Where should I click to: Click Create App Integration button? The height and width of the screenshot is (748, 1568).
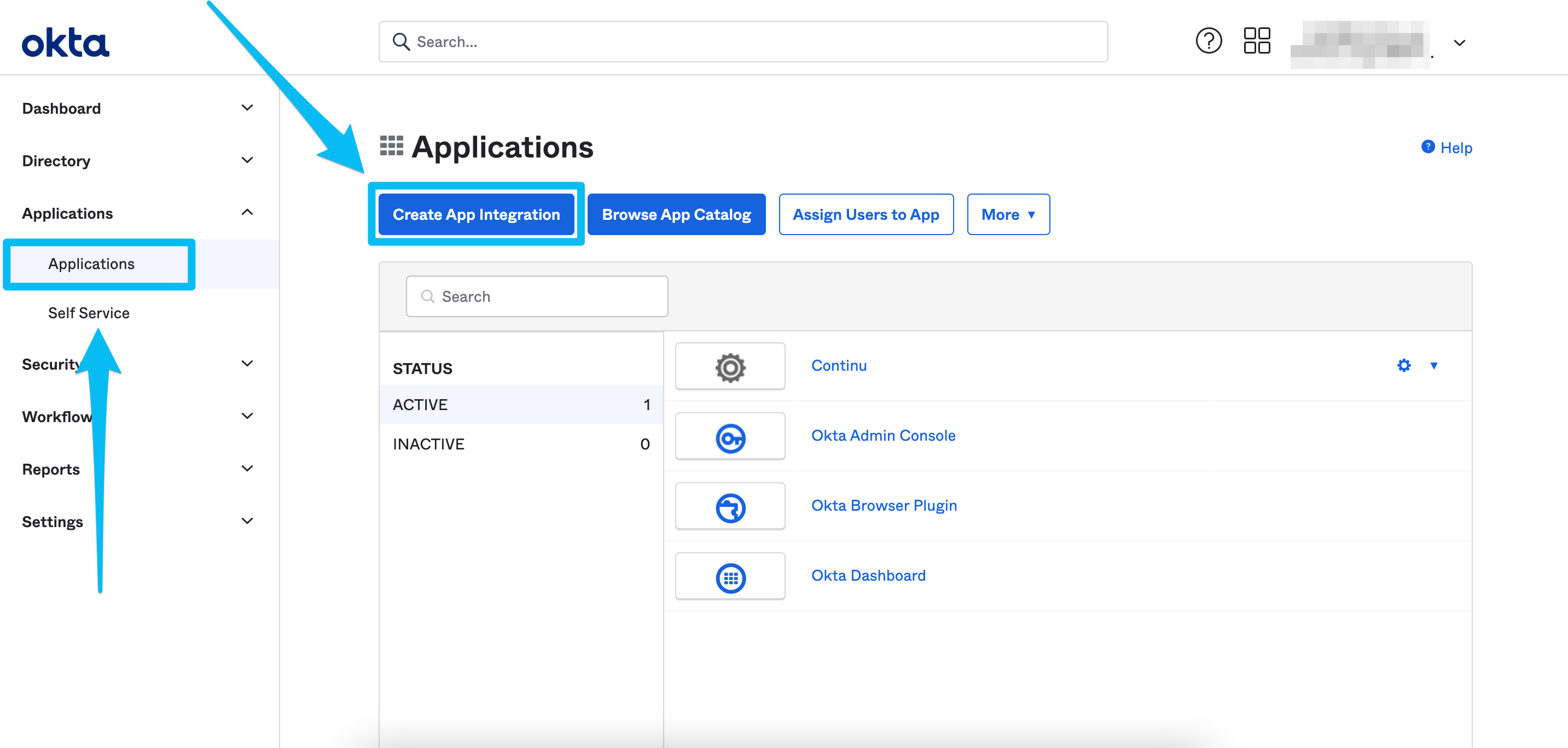point(476,215)
